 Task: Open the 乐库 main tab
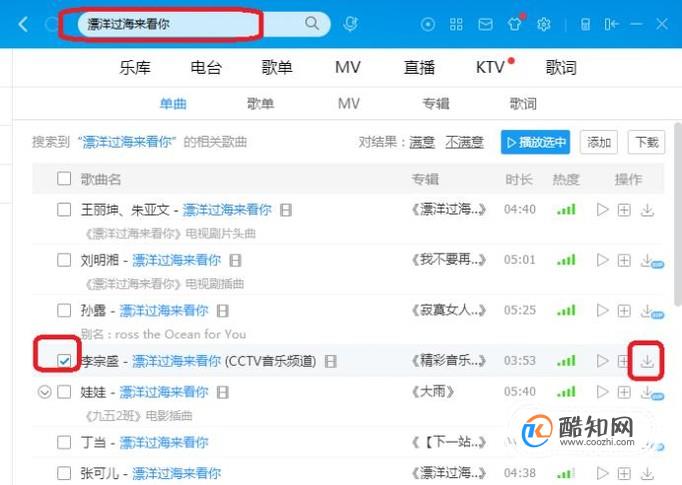click(x=135, y=67)
